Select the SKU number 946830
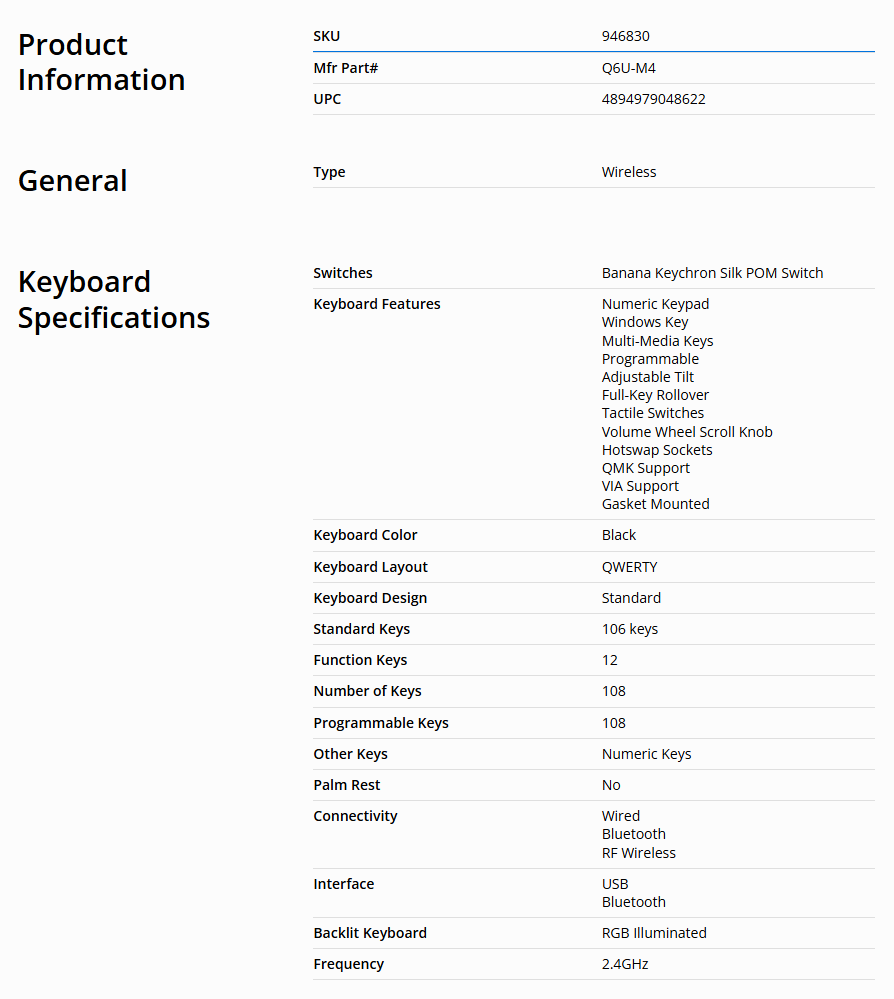 pyautogui.click(x=625, y=36)
